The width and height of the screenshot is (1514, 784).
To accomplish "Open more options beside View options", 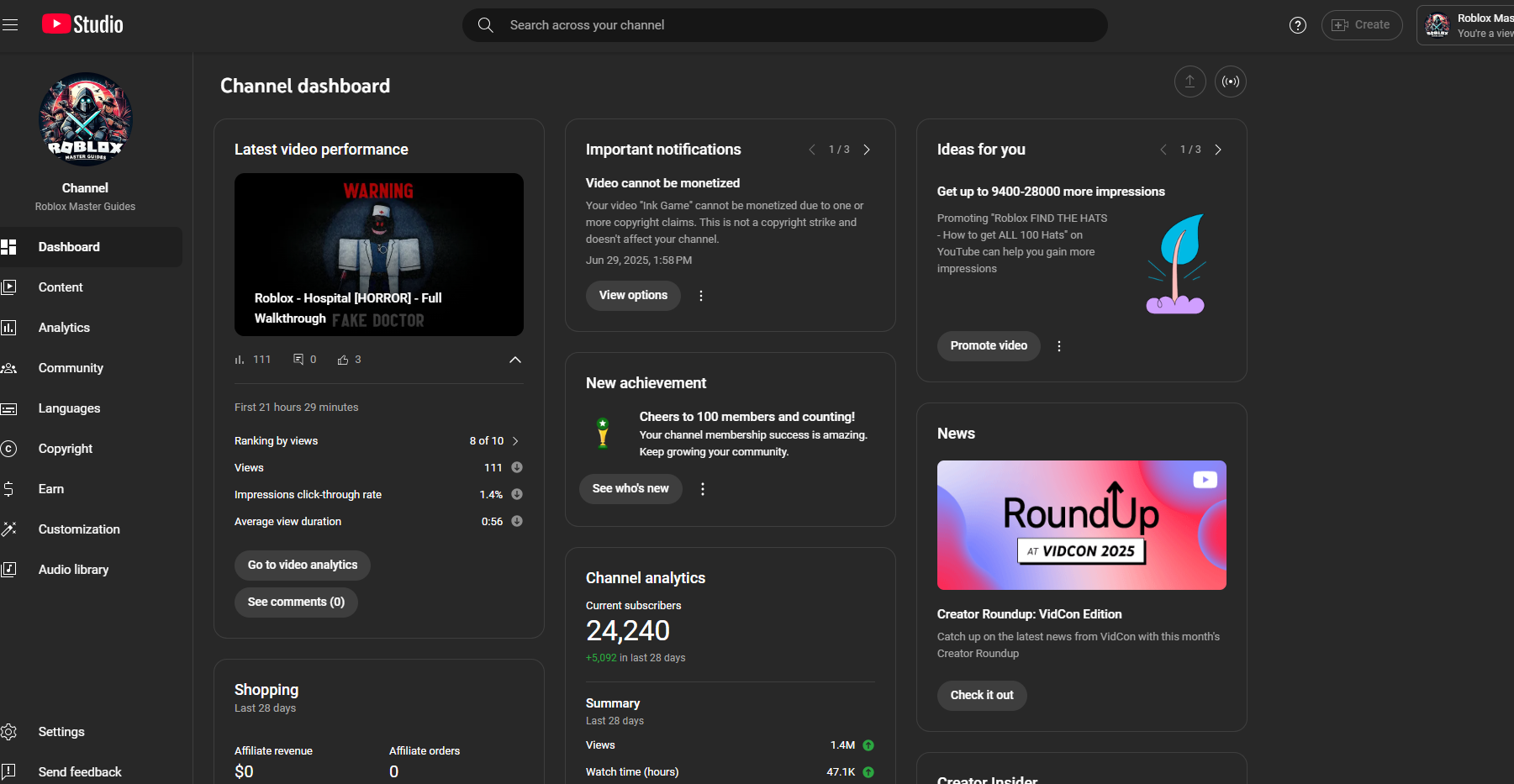I will pyautogui.click(x=701, y=296).
